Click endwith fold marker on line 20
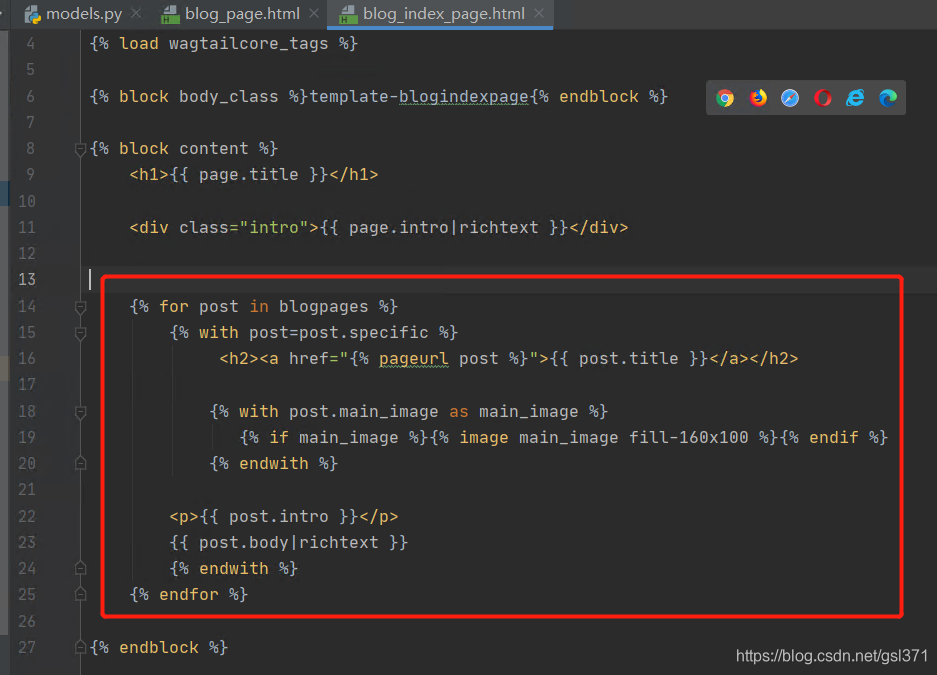 (x=81, y=463)
